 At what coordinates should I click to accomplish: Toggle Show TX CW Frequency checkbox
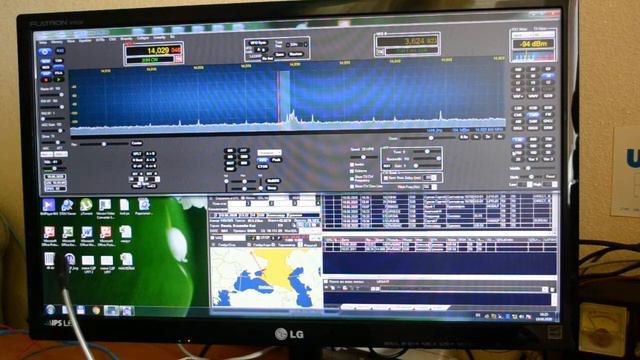(x=352, y=179)
